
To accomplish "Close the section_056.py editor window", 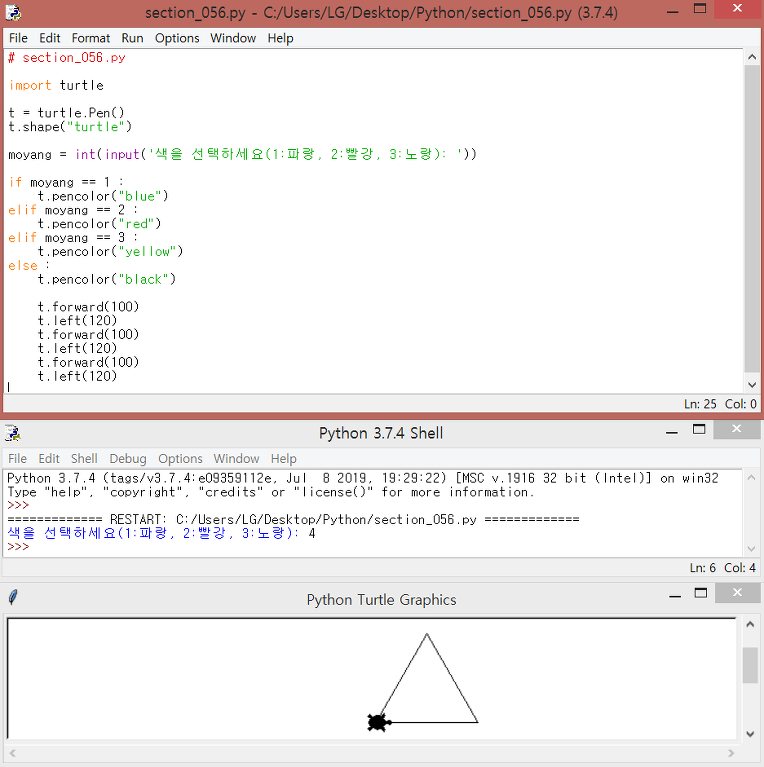I will pyautogui.click(x=738, y=9).
